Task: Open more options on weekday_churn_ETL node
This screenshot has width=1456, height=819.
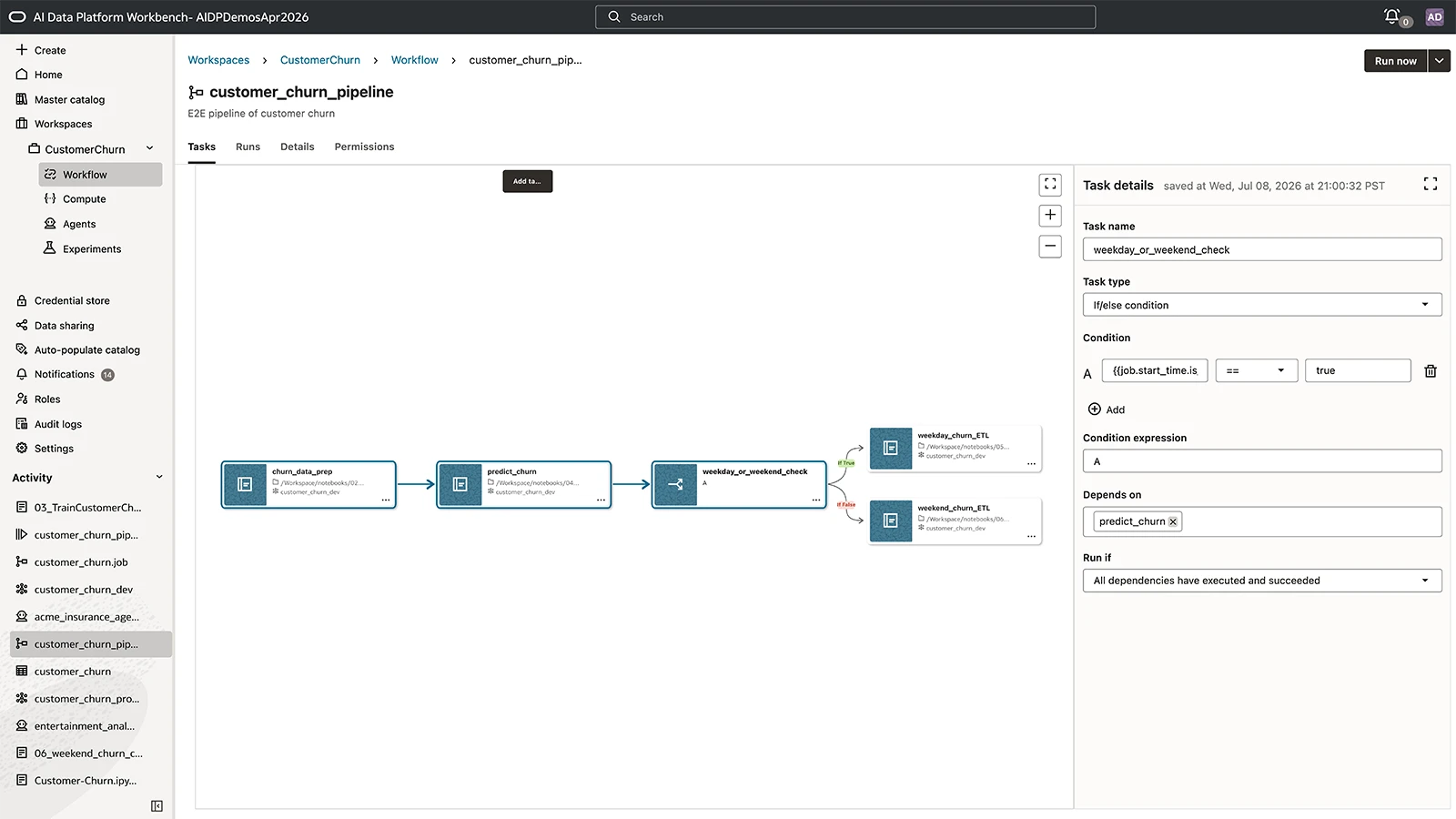Action: tap(1031, 464)
